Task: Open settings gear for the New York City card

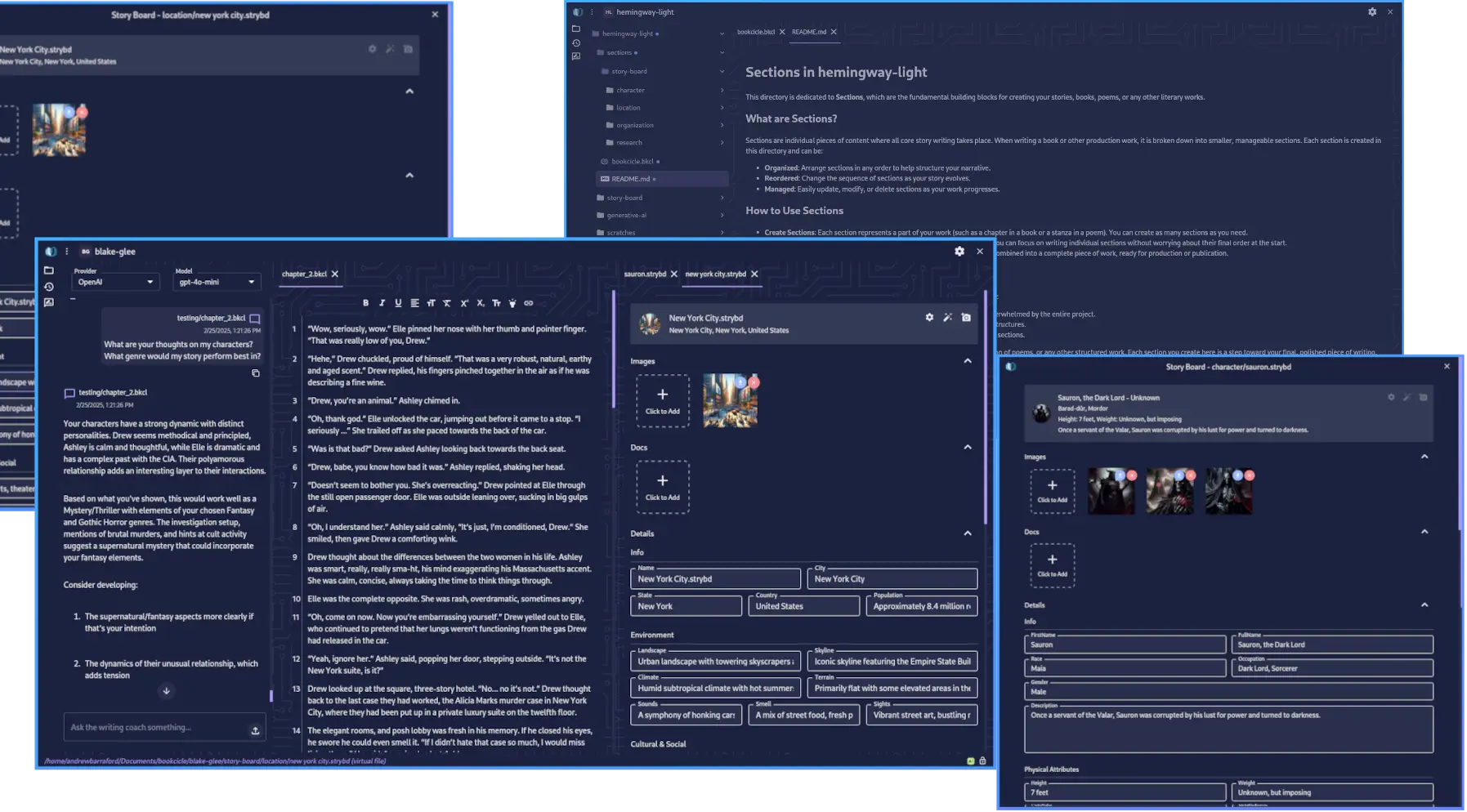Action: click(928, 318)
